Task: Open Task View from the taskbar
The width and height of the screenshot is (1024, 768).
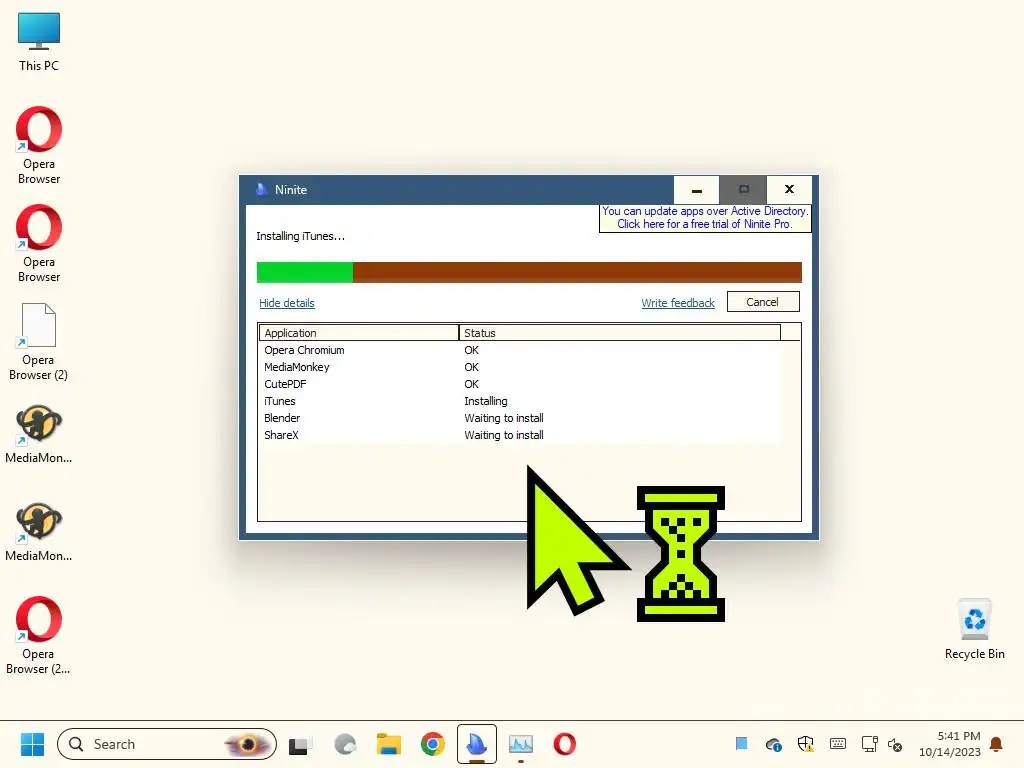Action: (300, 744)
